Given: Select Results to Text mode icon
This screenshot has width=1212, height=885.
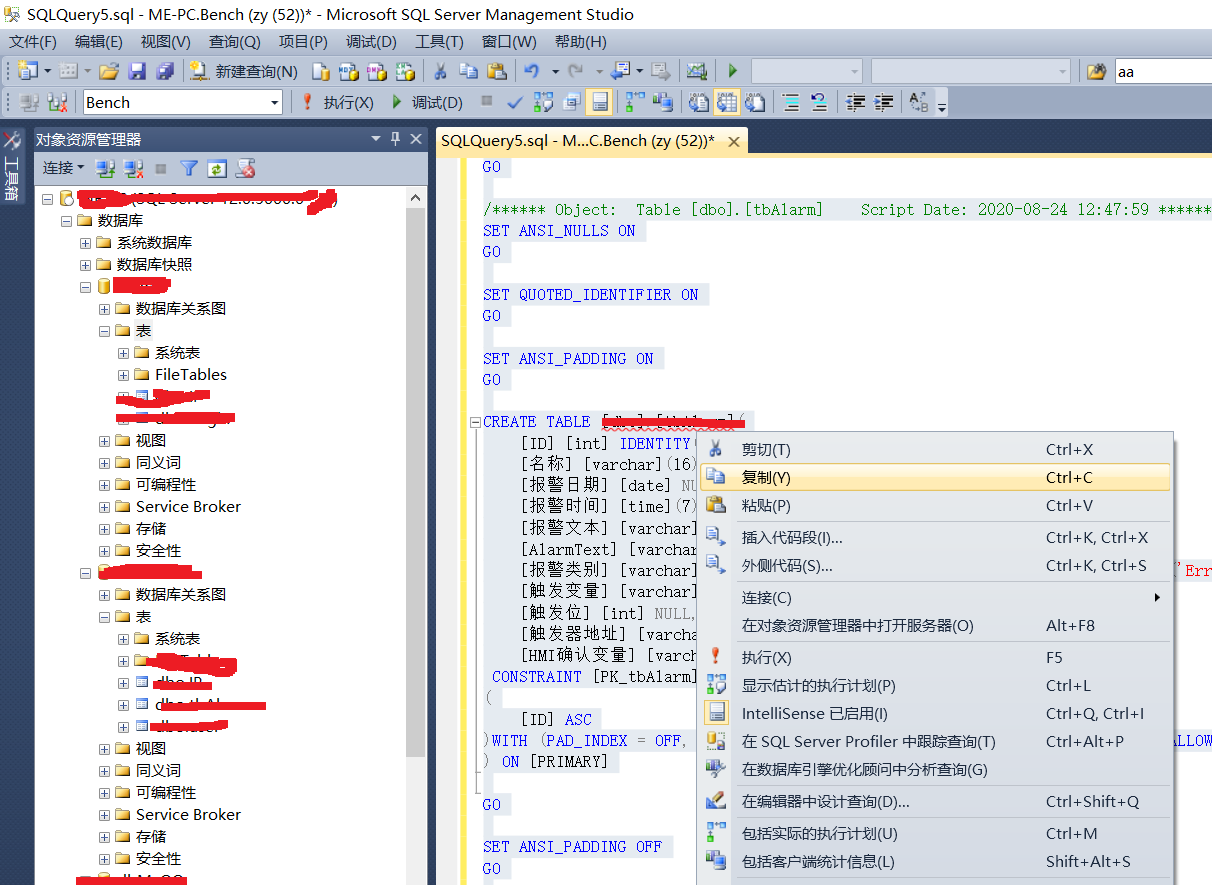Looking at the screenshot, I should 699,102.
